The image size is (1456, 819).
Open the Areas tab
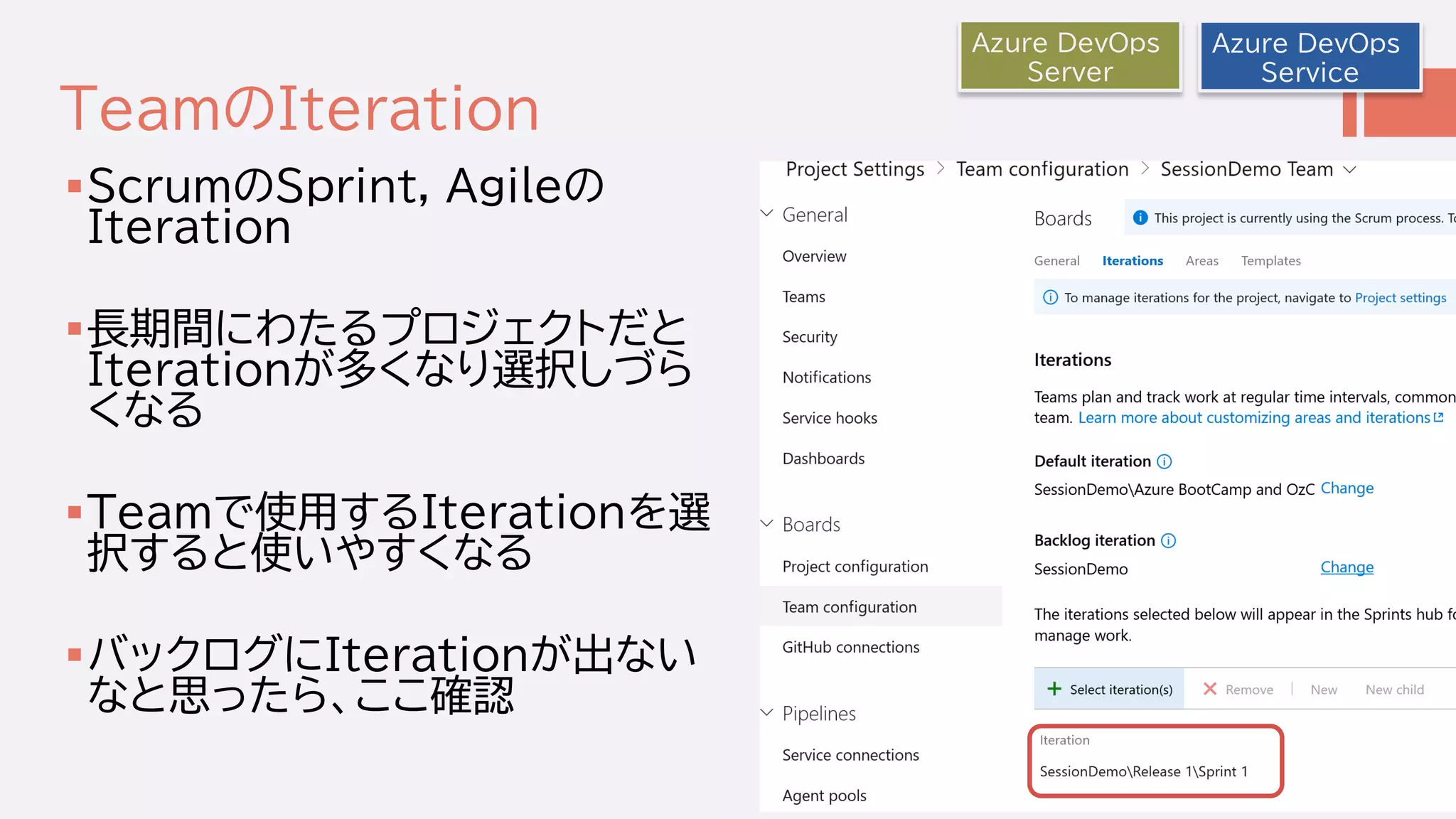coord(1201,261)
